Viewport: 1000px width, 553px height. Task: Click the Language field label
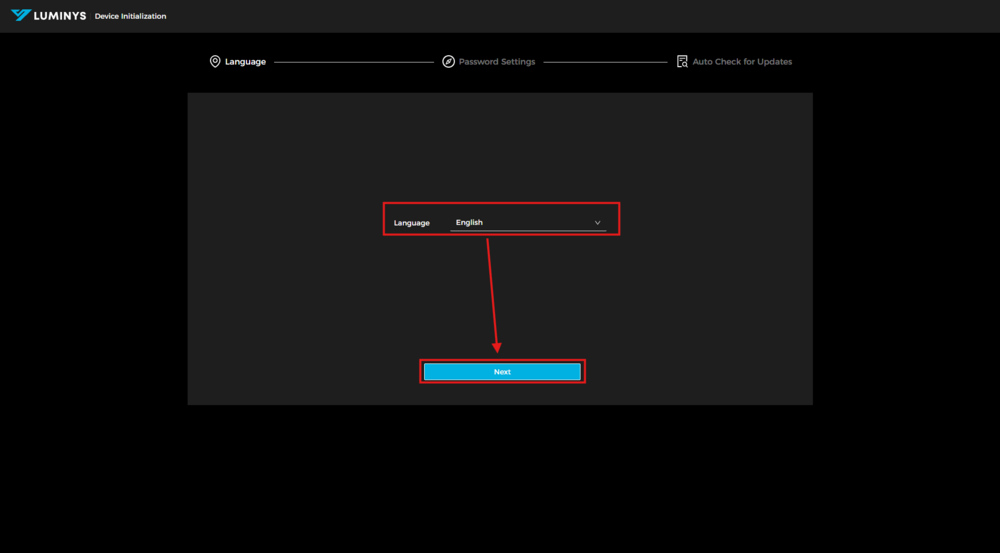click(411, 223)
